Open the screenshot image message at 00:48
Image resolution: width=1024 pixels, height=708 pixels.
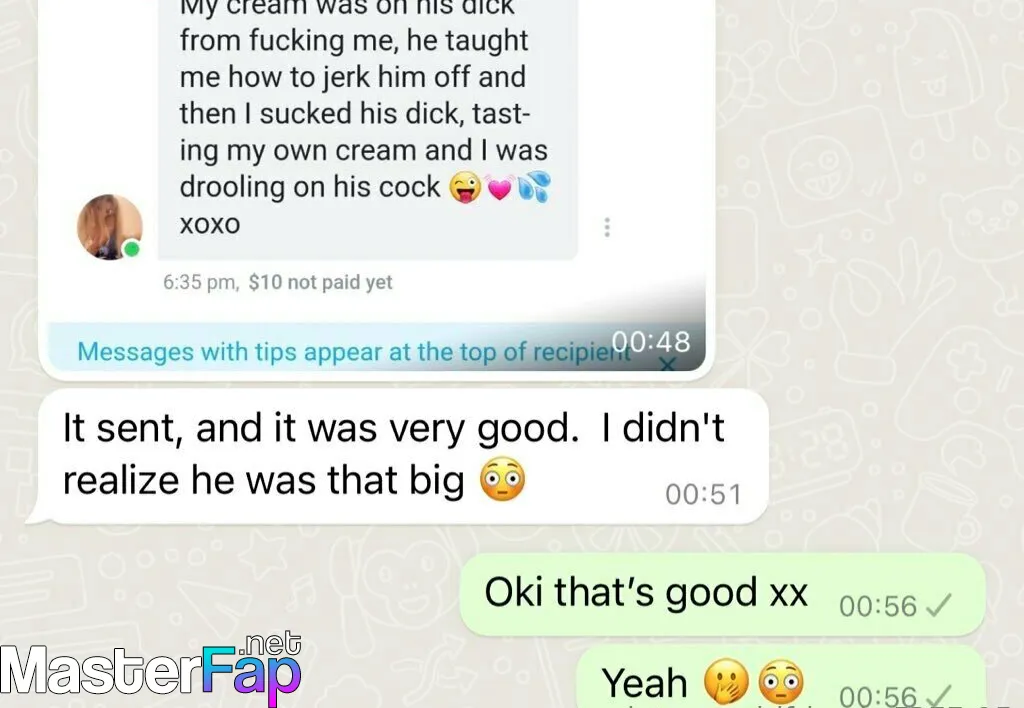[x=376, y=189]
